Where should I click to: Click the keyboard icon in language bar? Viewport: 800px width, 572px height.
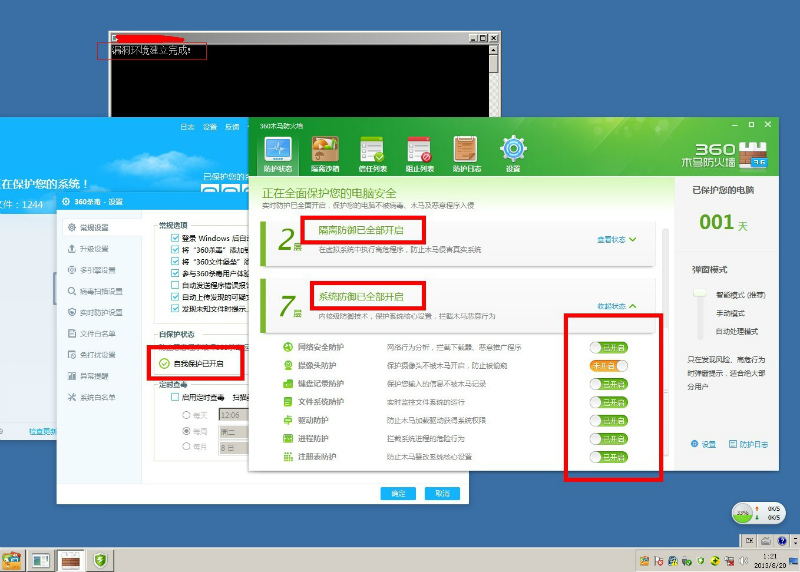click(x=766, y=540)
